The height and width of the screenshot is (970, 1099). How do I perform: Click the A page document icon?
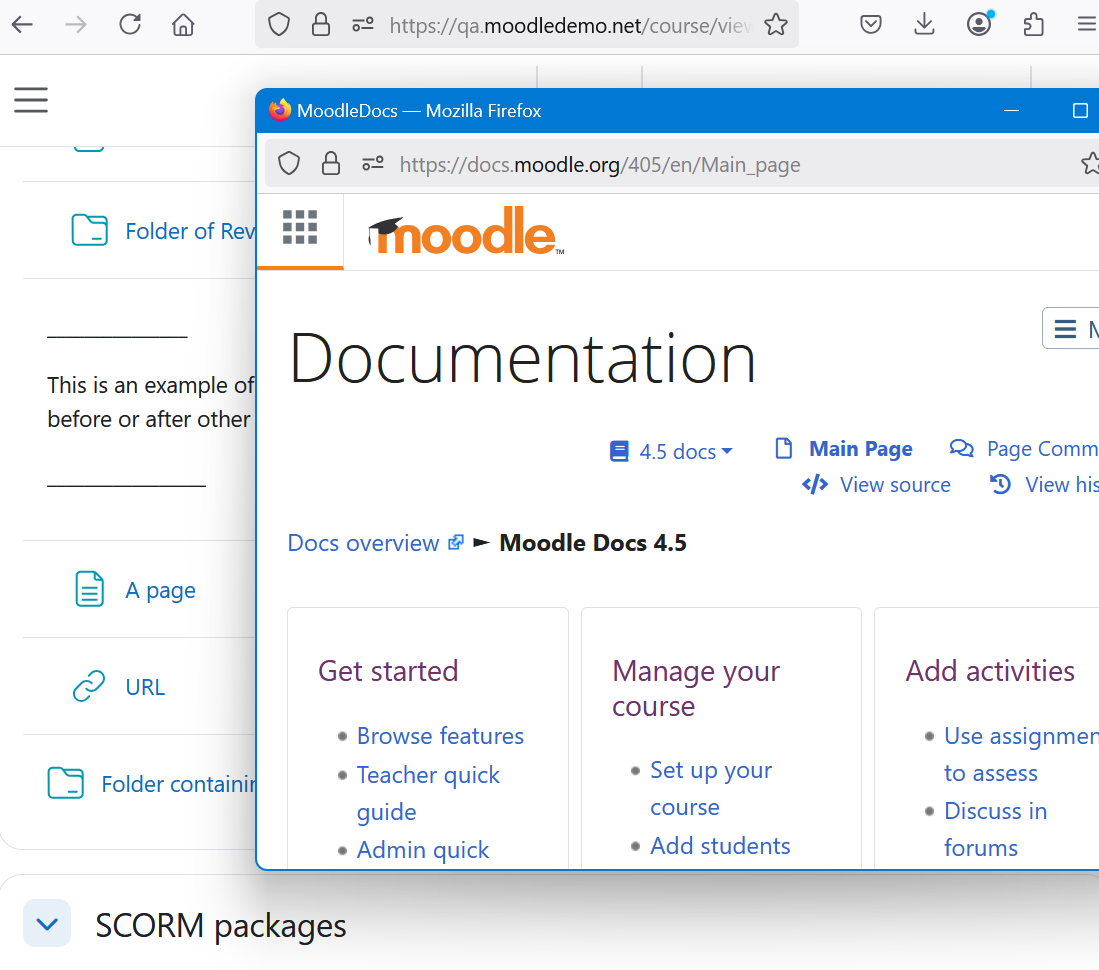click(x=90, y=589)
